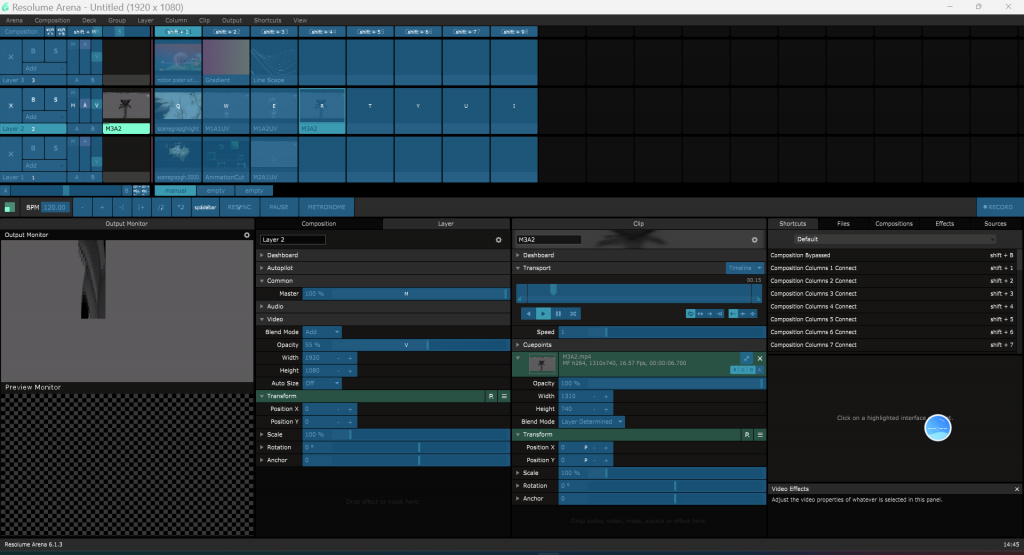Open the Layer Transform options menu icon
The height and width of the screenshot is (555, 1024).
click(x=504, y=396)
